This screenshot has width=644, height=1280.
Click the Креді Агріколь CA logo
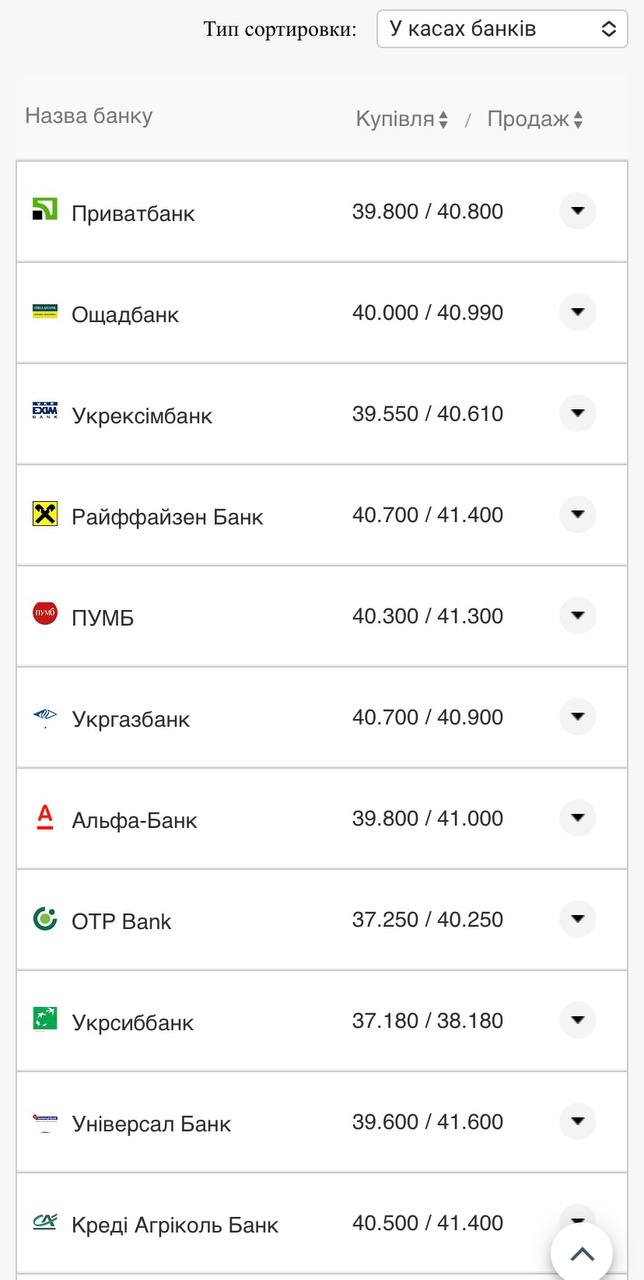pos(44,1222)
